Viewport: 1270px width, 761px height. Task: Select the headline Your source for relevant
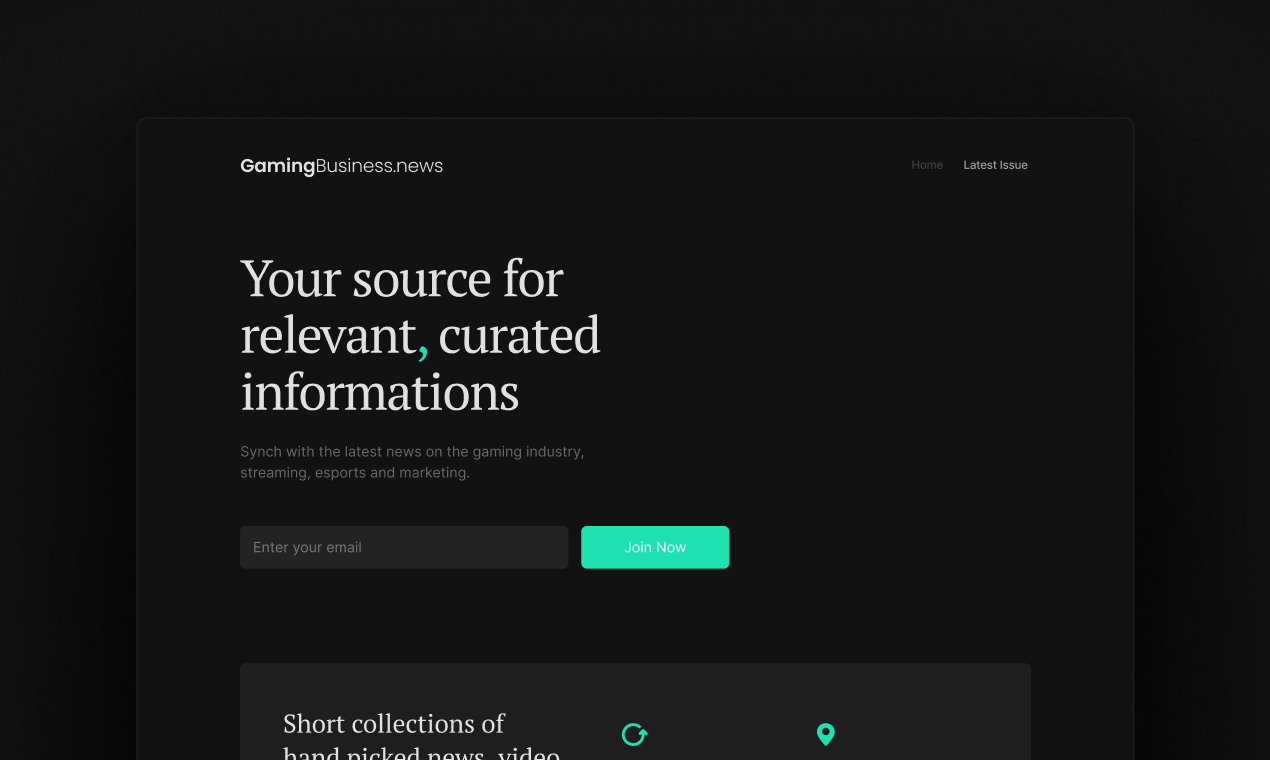coord(420,335)
